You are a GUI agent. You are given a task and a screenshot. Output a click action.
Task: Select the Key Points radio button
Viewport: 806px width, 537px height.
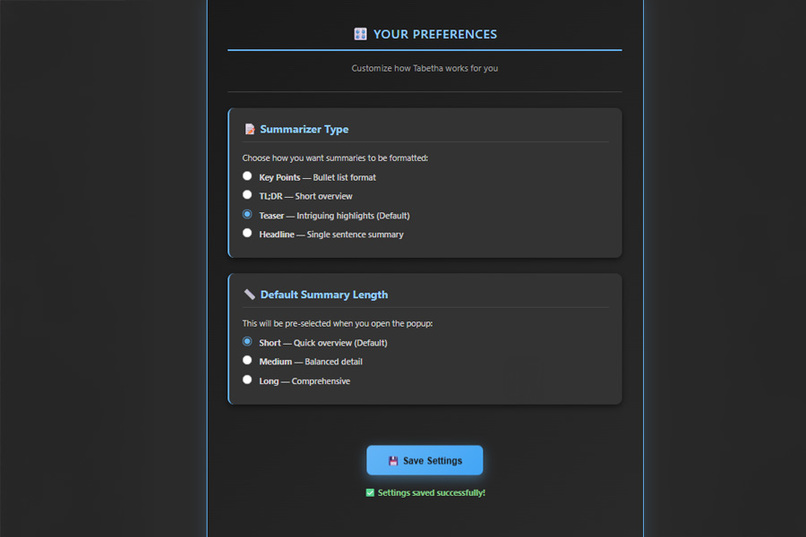click(247, 176)
